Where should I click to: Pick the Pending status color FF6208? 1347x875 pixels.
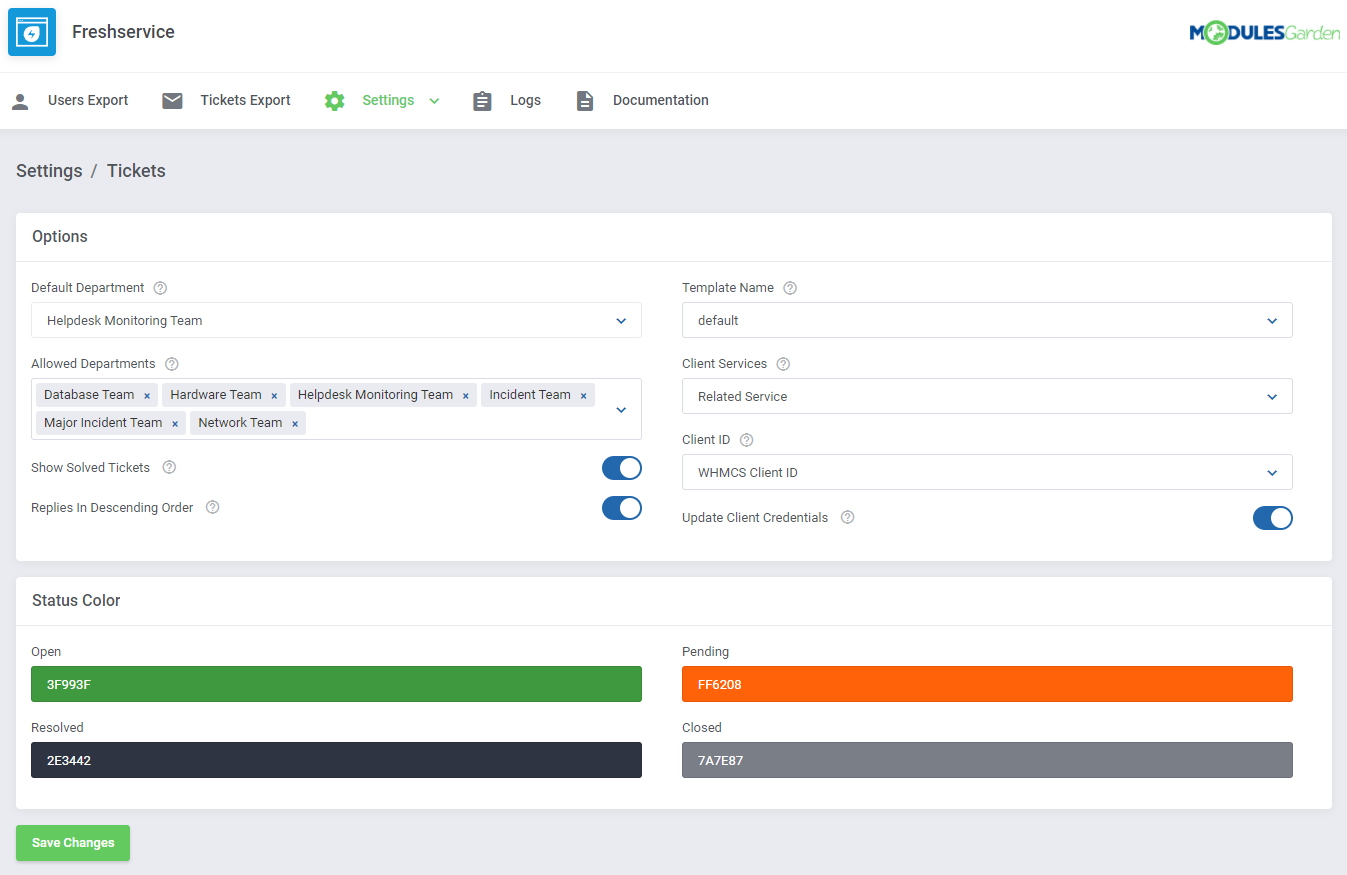[987, 684]
